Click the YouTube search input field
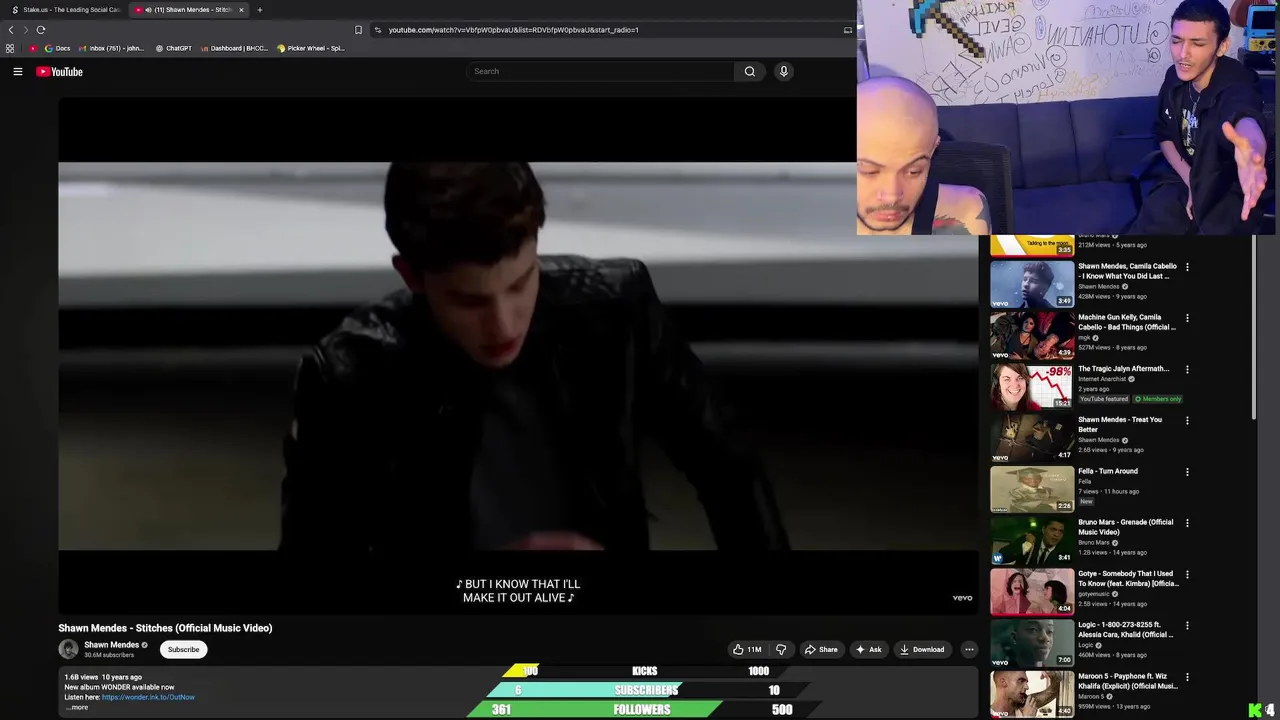 (600, 71)
